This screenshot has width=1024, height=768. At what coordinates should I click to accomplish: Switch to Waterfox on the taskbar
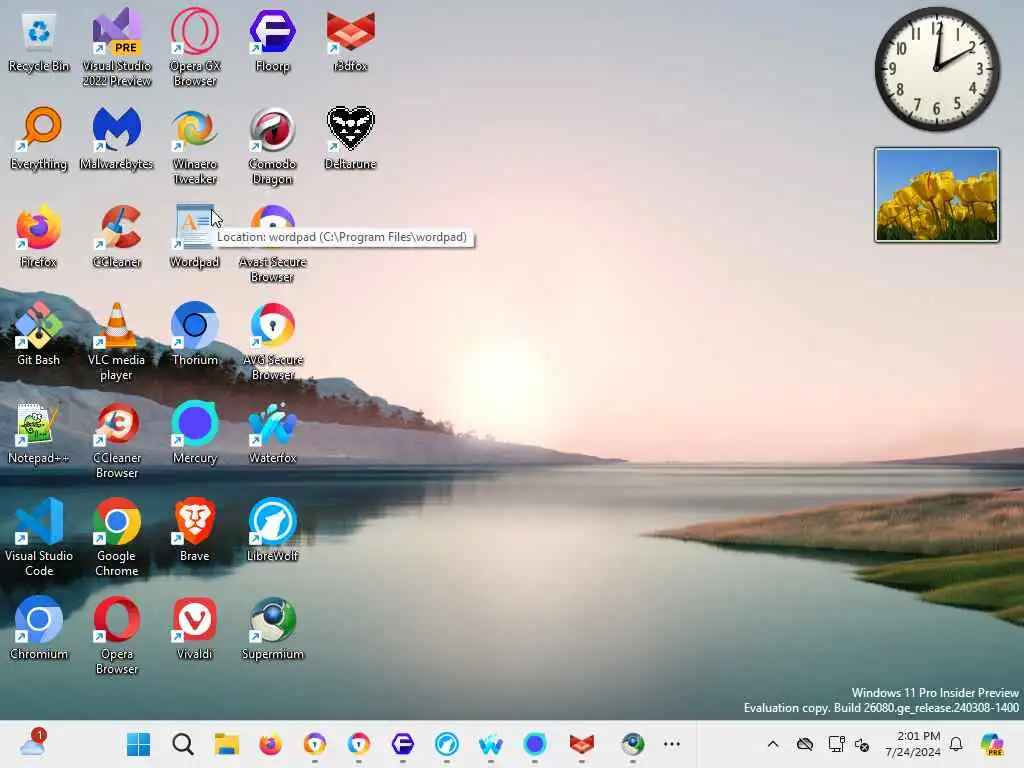point(490,744)
